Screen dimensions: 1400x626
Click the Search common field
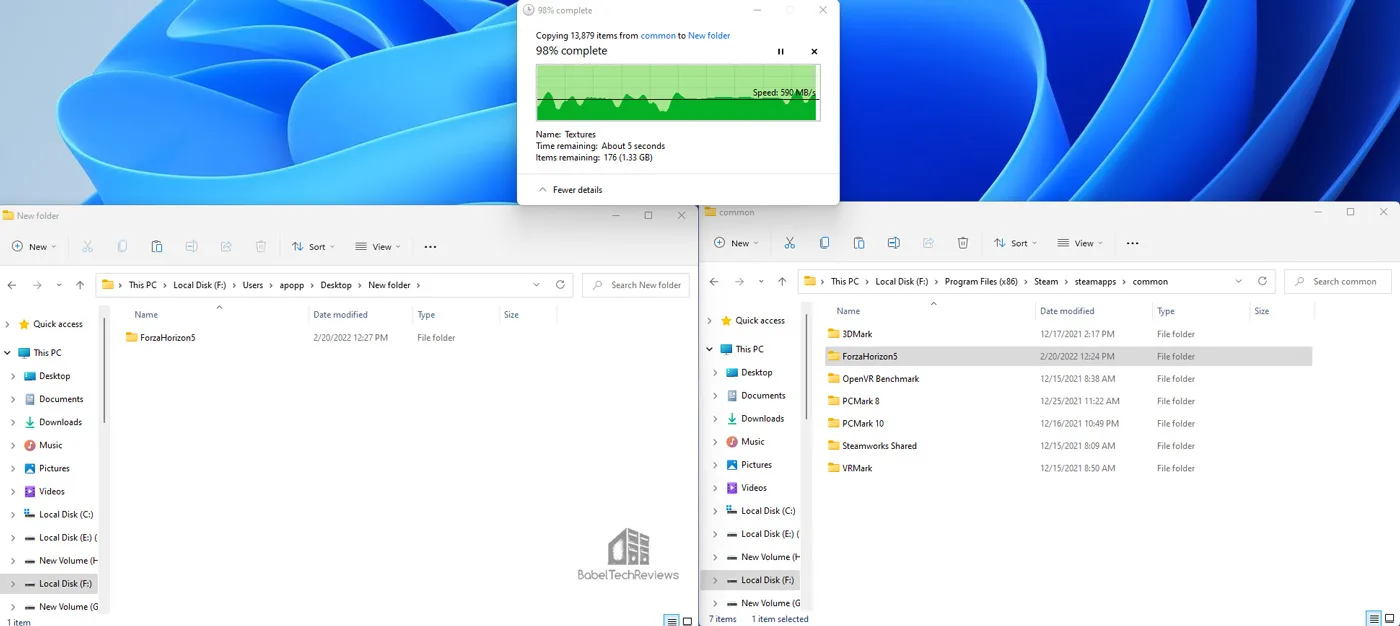[x=1338, y=282]
